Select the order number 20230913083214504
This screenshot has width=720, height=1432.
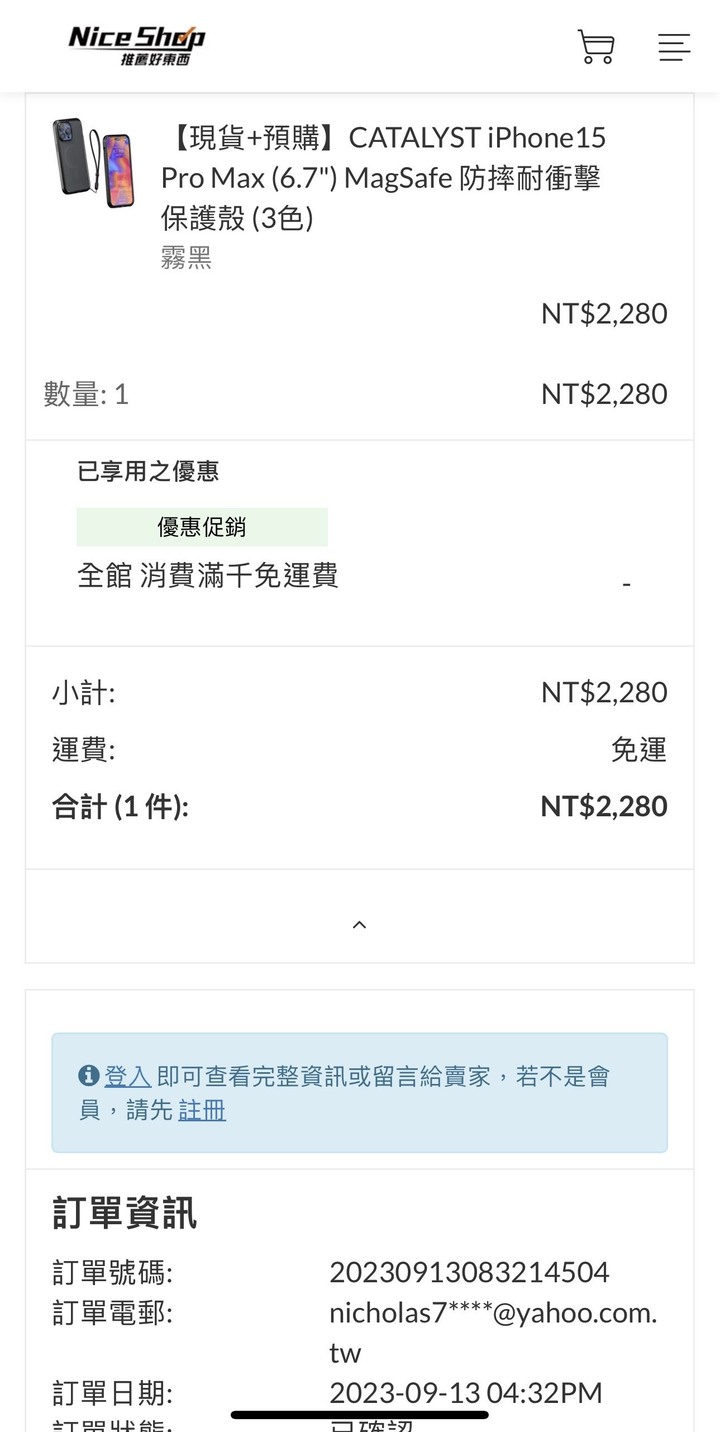pyautogui.click(x=469, y=1272)
